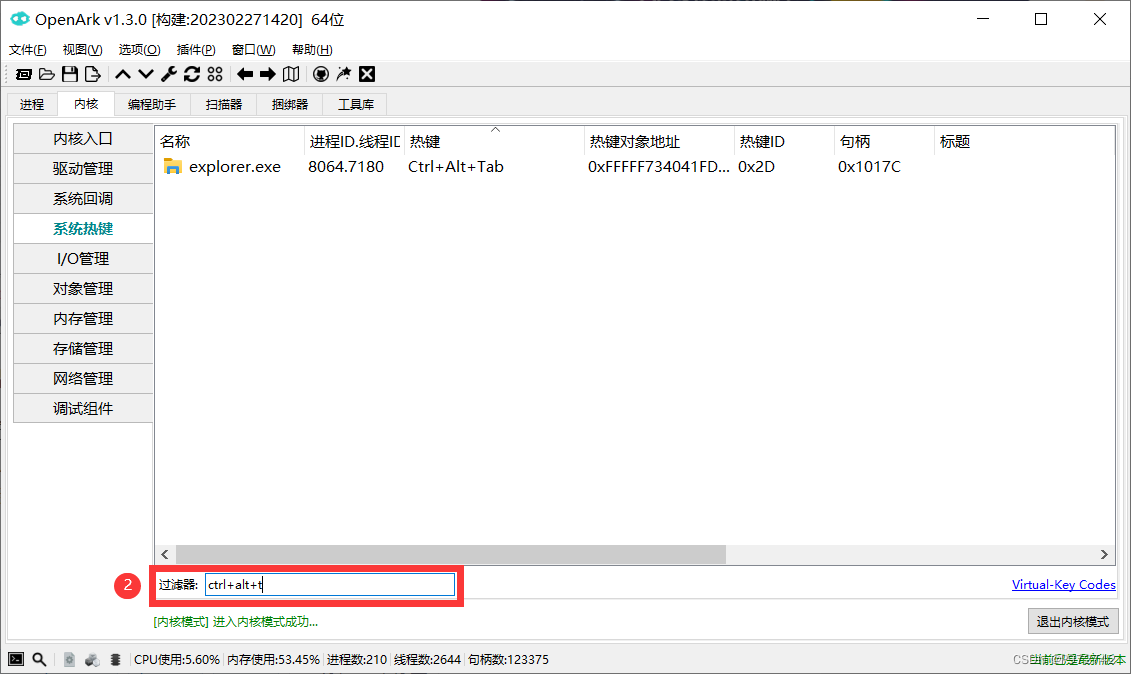The width and height of the screenshot is (1131, 674).
Task: Click the map icon on the toolbar
Action: coord(290,73)
